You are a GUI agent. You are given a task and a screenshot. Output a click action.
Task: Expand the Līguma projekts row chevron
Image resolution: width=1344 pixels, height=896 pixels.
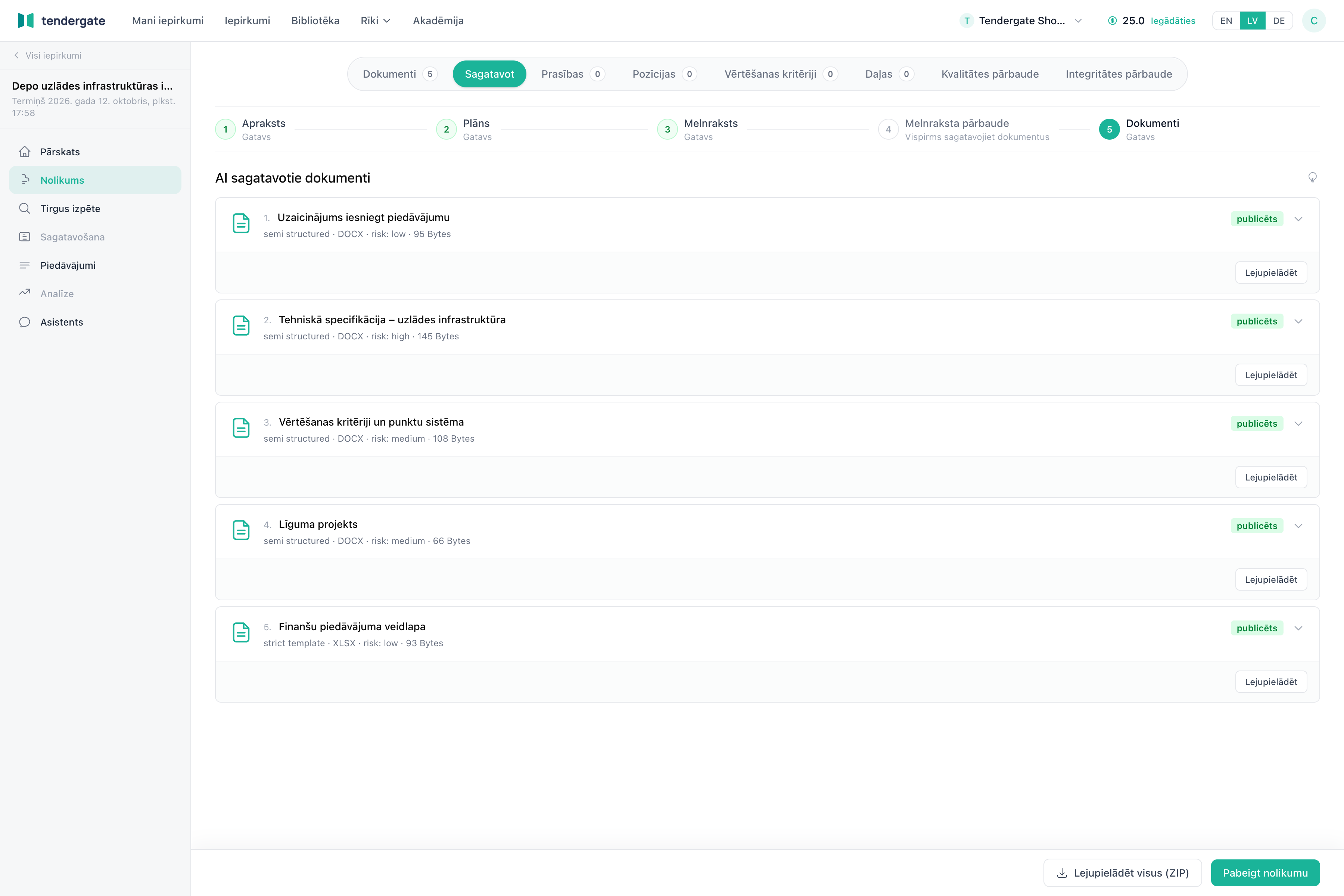(1298, 526)
